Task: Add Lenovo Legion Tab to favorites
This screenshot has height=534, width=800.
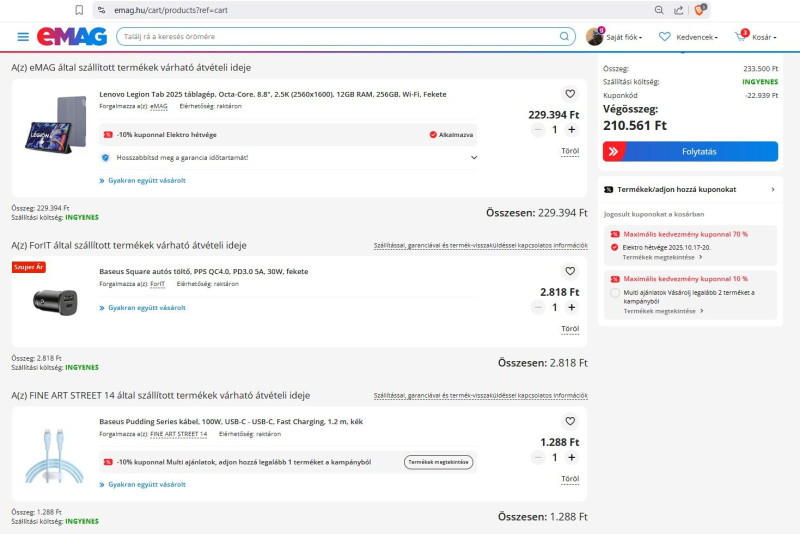Action: (x=570, y=94)
